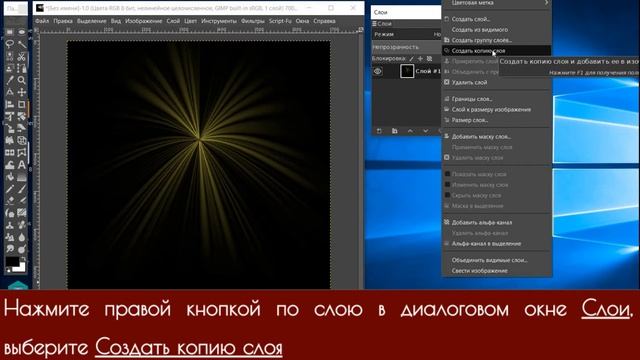
Task: Select the Airbrush tool
Action: [22, 201]
